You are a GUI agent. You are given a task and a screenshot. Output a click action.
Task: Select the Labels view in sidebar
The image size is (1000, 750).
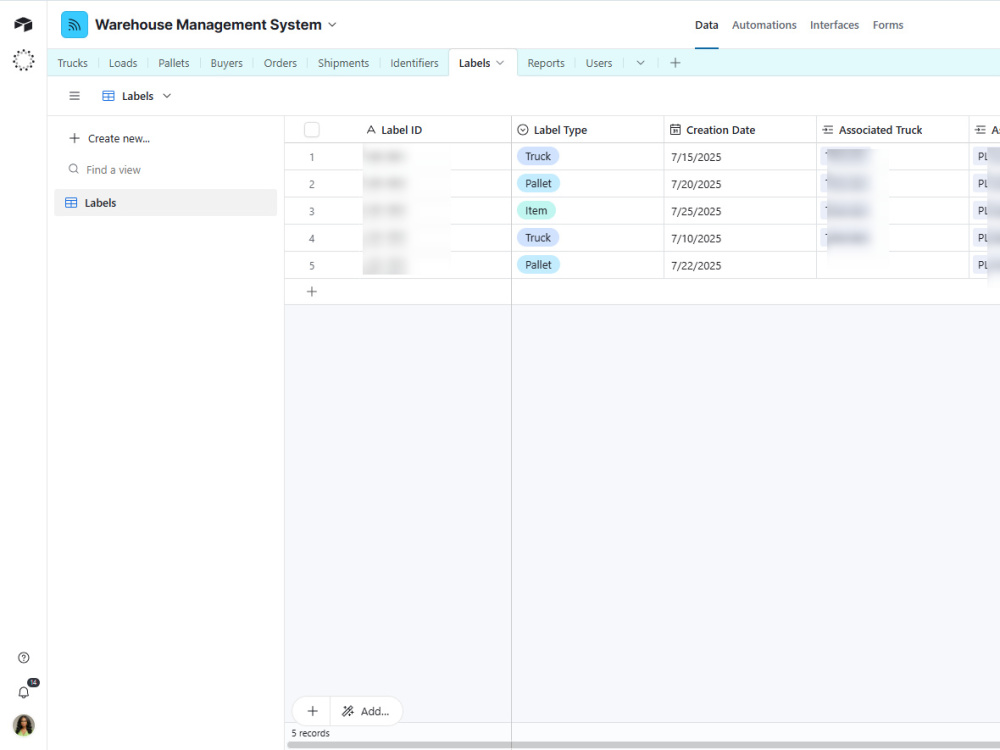(x=166, y=203)
